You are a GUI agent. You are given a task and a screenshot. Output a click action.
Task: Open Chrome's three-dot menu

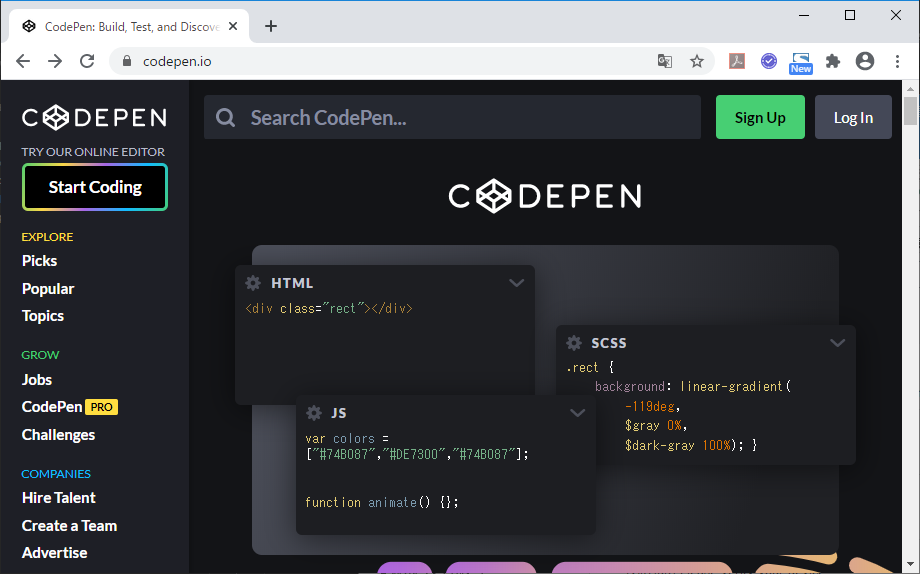pyautogui.click(x=897, y=61)
